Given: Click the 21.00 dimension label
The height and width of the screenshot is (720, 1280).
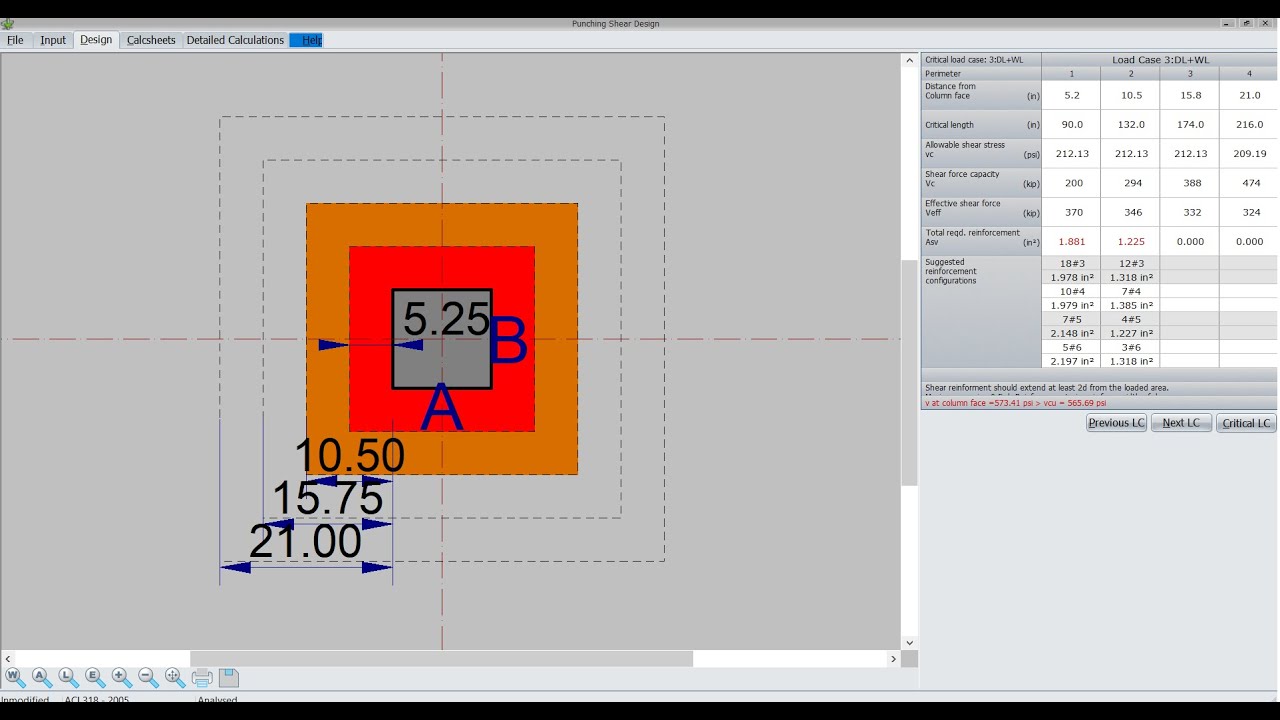Looking at the screenshot, I should coord(305,541).
